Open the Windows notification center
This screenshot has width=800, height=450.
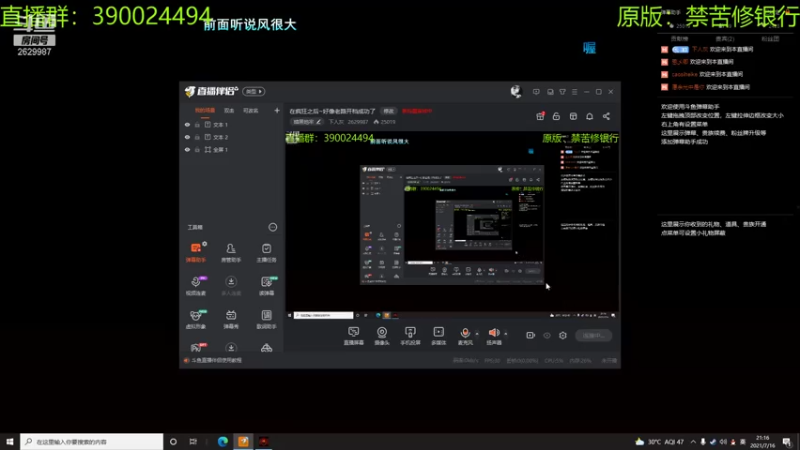[787, 442]
